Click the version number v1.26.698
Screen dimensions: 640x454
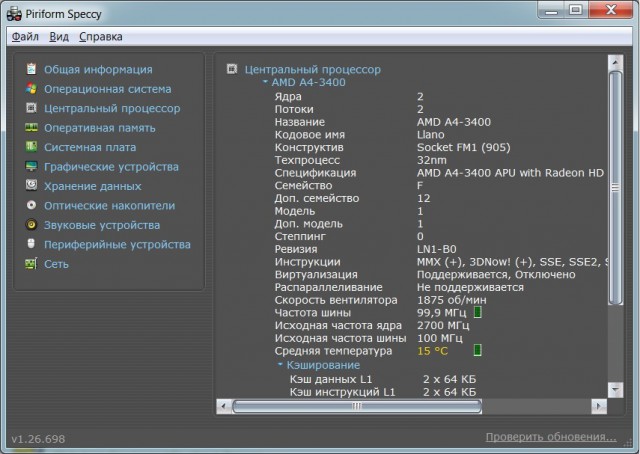point(38,439)
